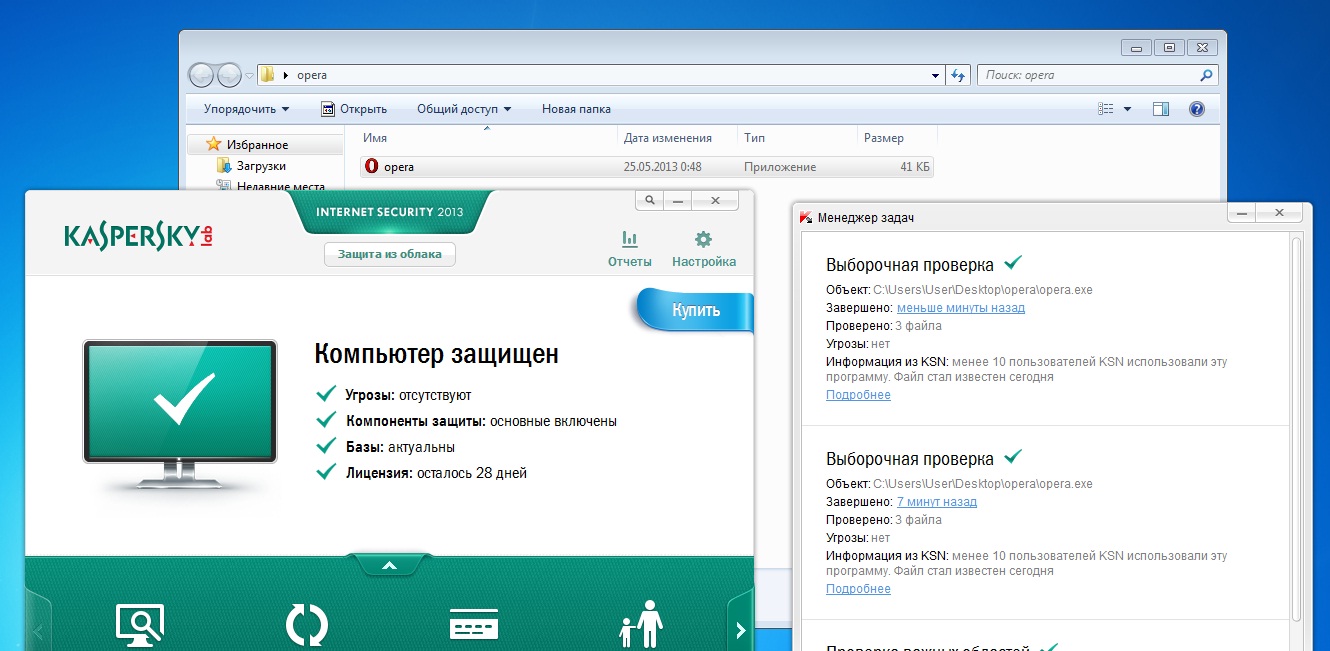Open the Scan icon in Kaspersky bottom panel
Viewport: 1330px width, 651px height.
(140, 627)
